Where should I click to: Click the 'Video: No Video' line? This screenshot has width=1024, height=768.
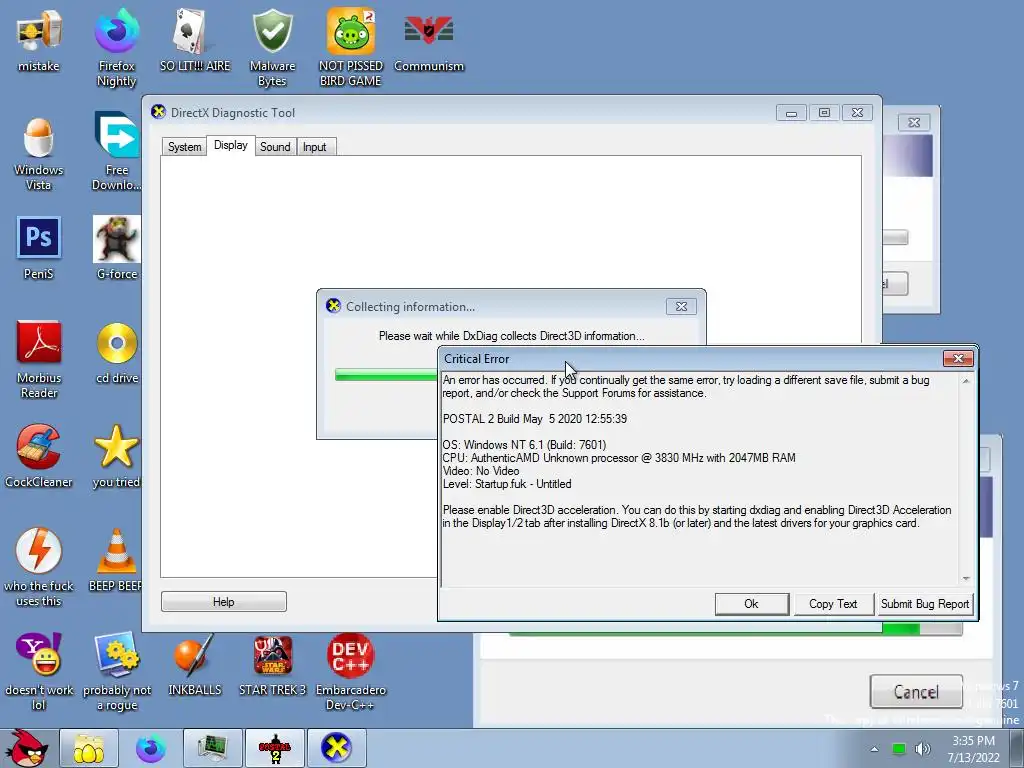pyautogui.click(x=481, y=471)
